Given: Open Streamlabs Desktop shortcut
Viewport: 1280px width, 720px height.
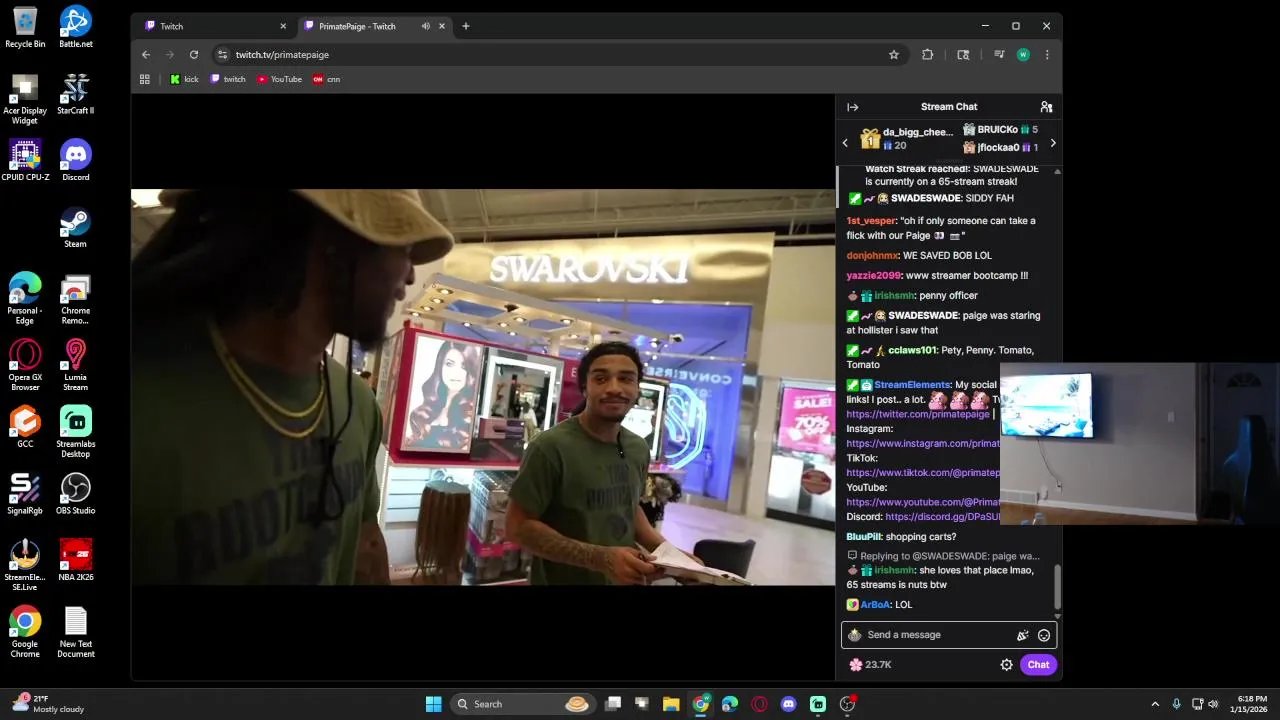Looking at the screenshot, I should (76, 432).
